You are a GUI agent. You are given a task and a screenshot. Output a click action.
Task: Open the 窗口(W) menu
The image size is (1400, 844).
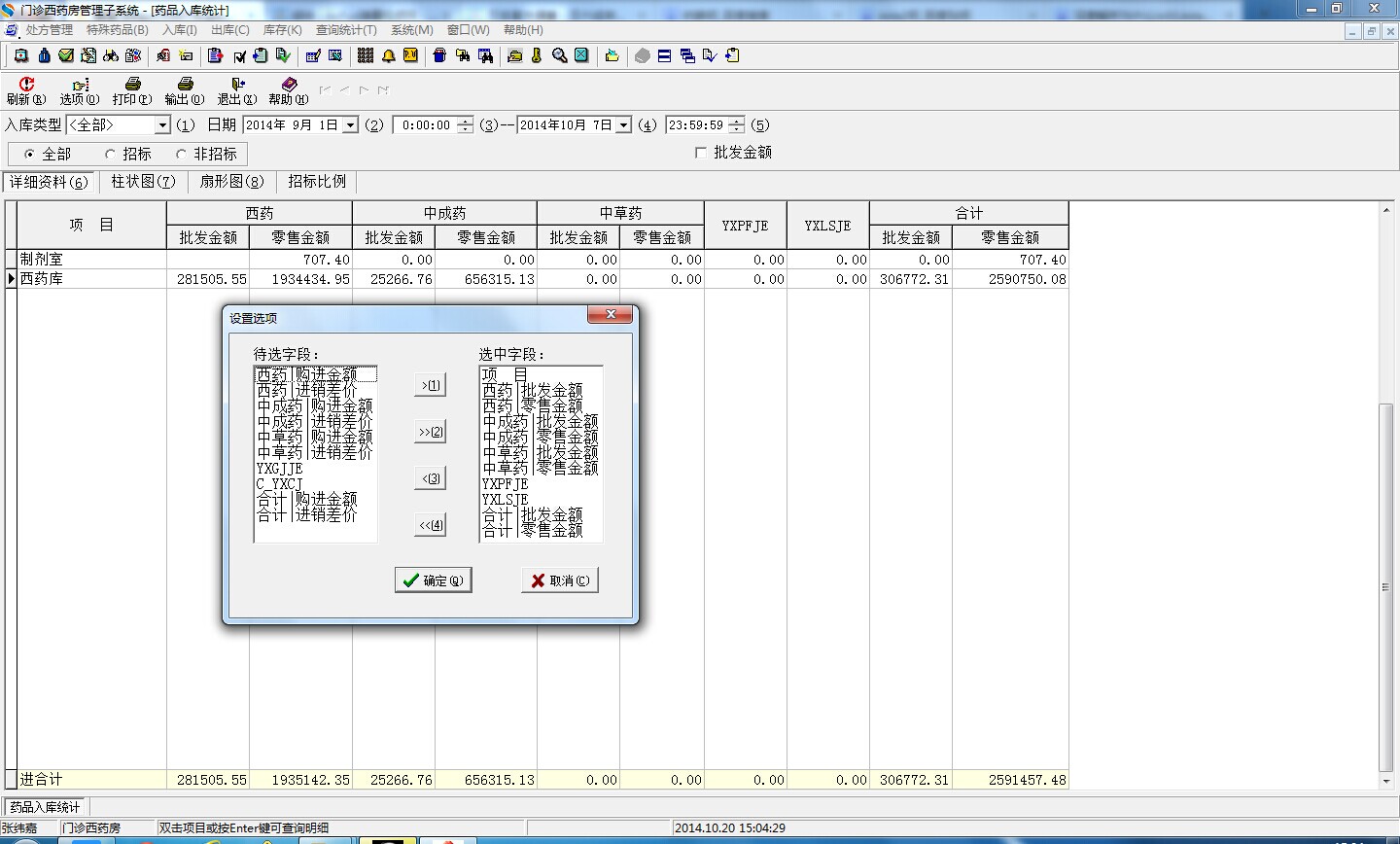tap(469, 30)
